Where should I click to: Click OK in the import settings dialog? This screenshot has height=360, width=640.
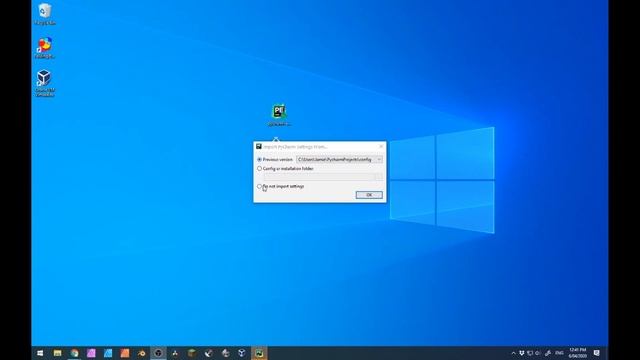(369, 195)
